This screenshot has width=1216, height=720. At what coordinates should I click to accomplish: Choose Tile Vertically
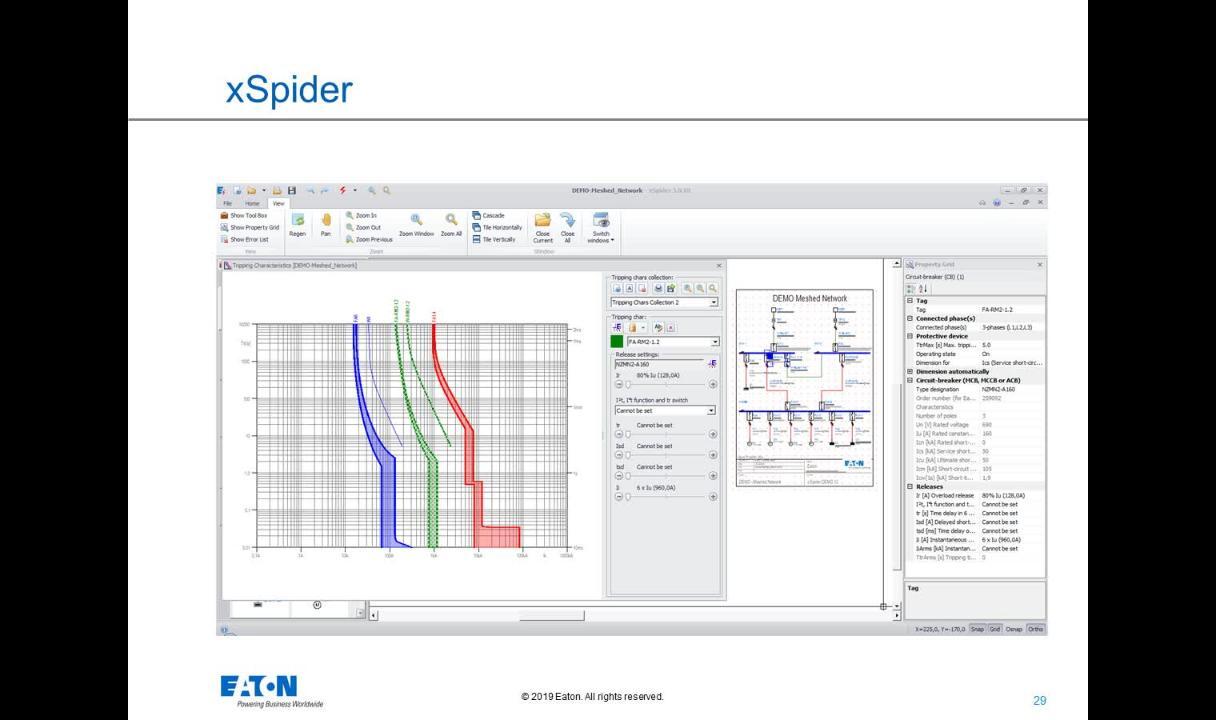point(494,239)
